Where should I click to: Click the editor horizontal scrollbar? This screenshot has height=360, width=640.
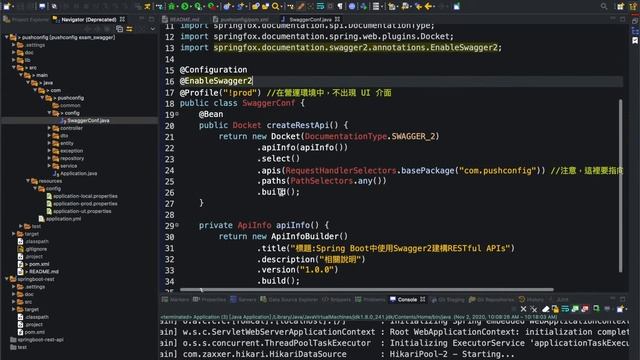(367, 289)
